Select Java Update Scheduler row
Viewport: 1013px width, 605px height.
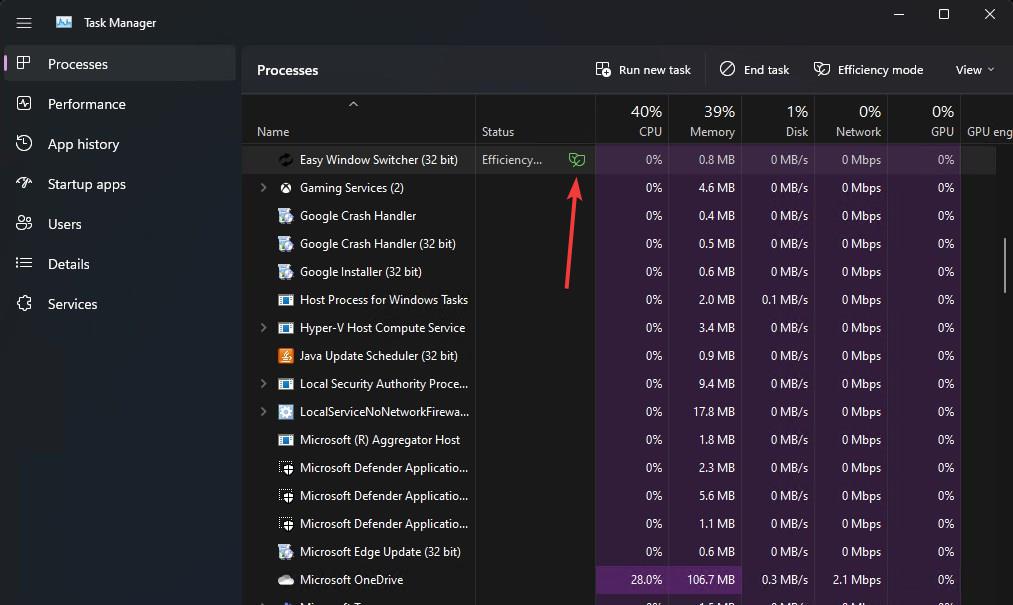[378, 356]
